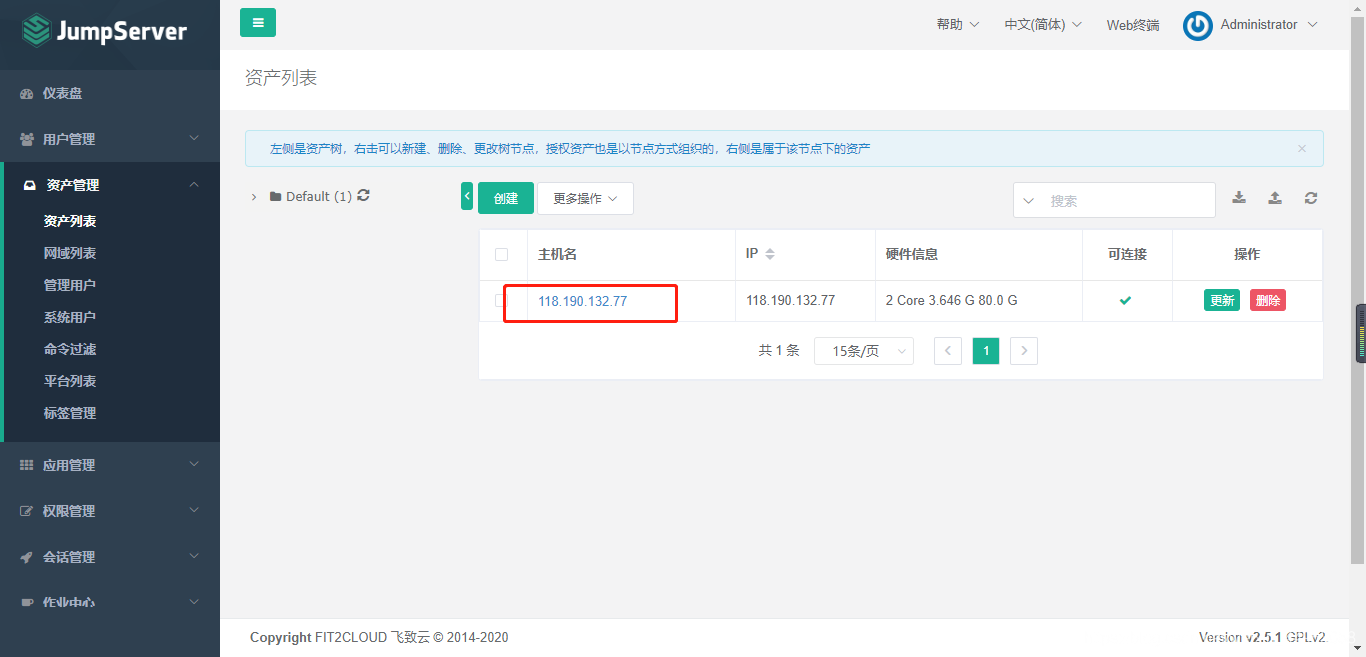Click the 权限管理 edit icon
Image resolution: width=1366 pixels, height=657 pixels.
click(27, 511)
